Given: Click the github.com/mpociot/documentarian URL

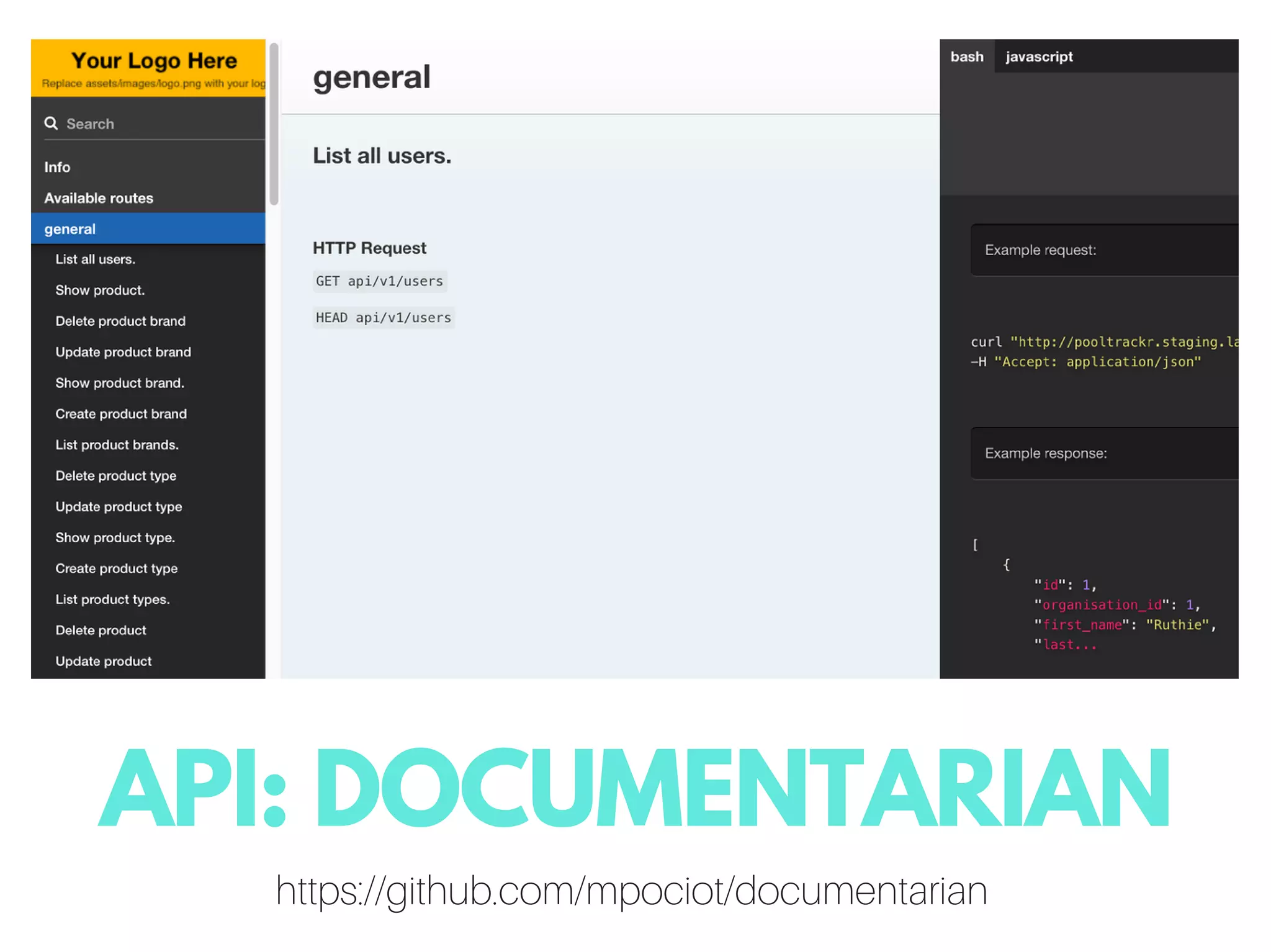Looking at the screenshot, I should point(632,891).
